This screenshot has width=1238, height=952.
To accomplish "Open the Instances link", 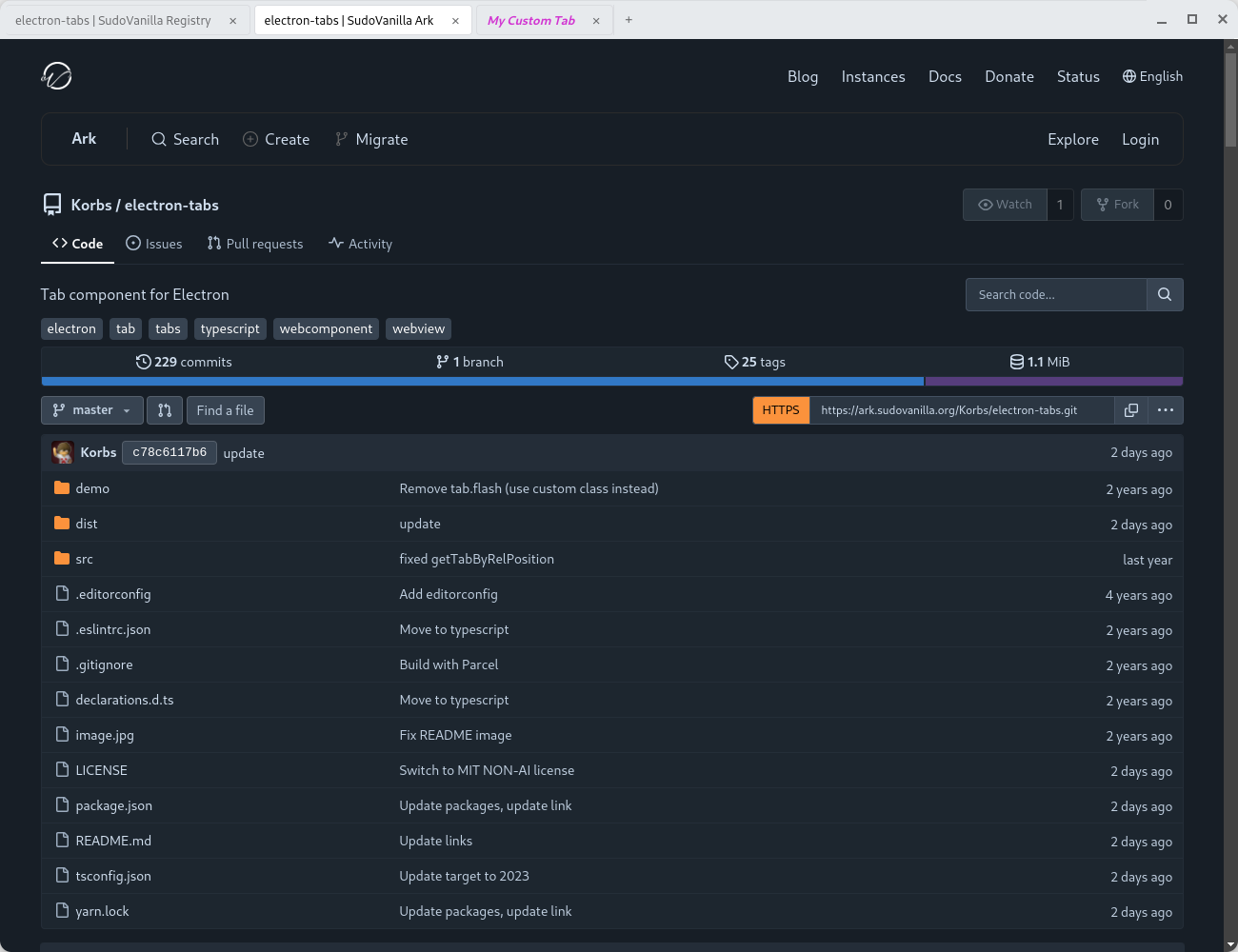I will click(x=873, y=76).
